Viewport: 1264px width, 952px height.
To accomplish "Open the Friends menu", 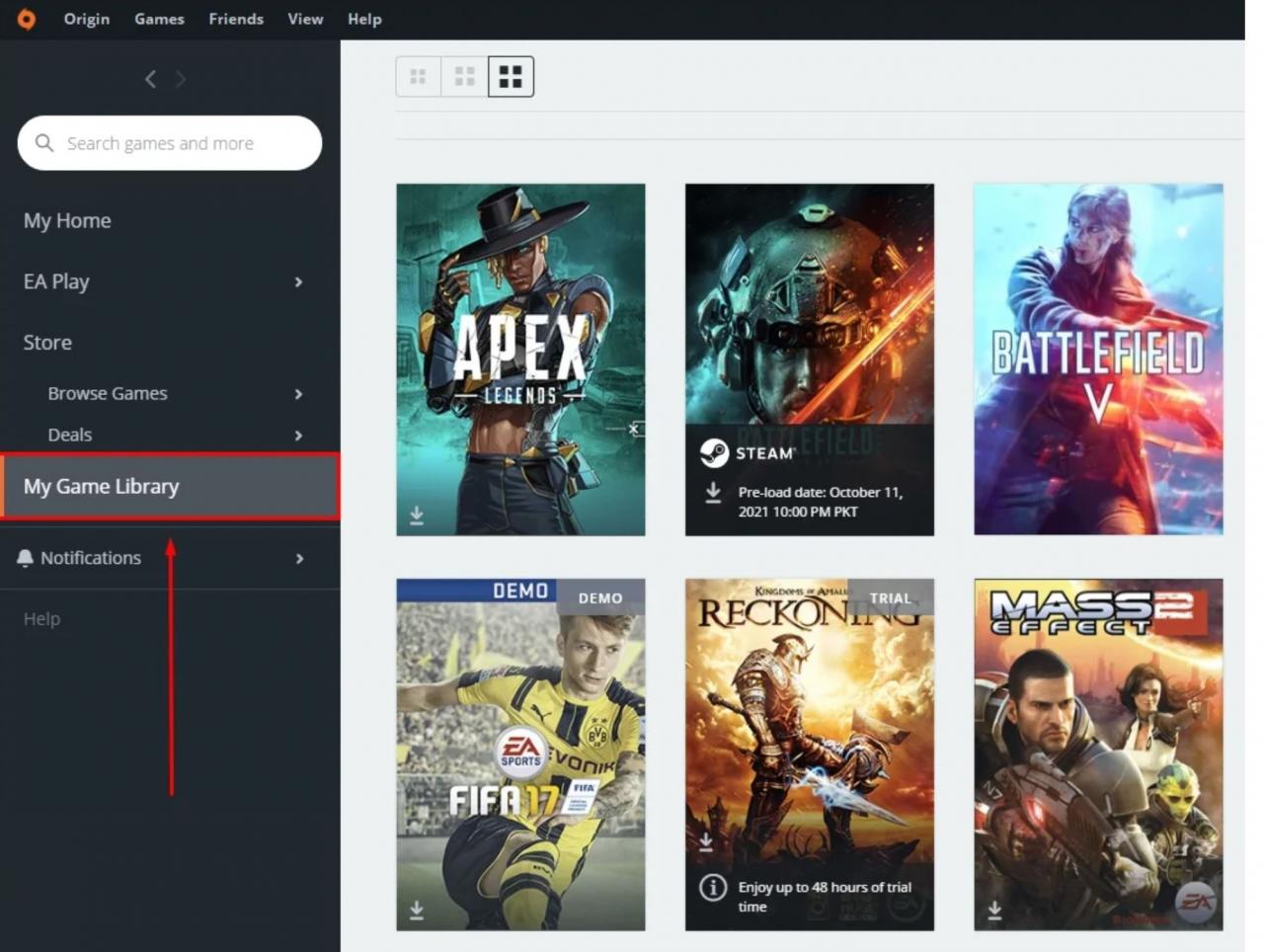I will tap(236, 19).
